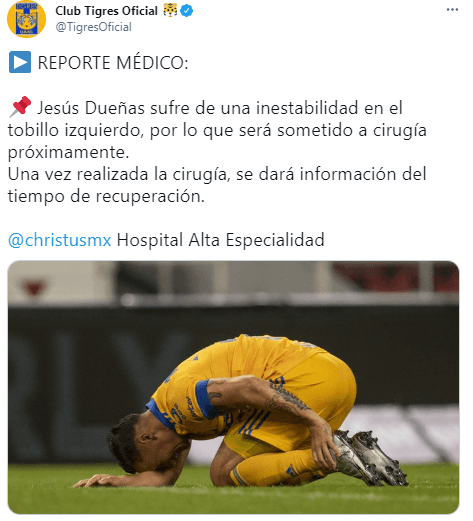Viewport: 473px width, 521px height.
Task: Click the blue armband on player's sleeve
Action: [x=205, y=399]
